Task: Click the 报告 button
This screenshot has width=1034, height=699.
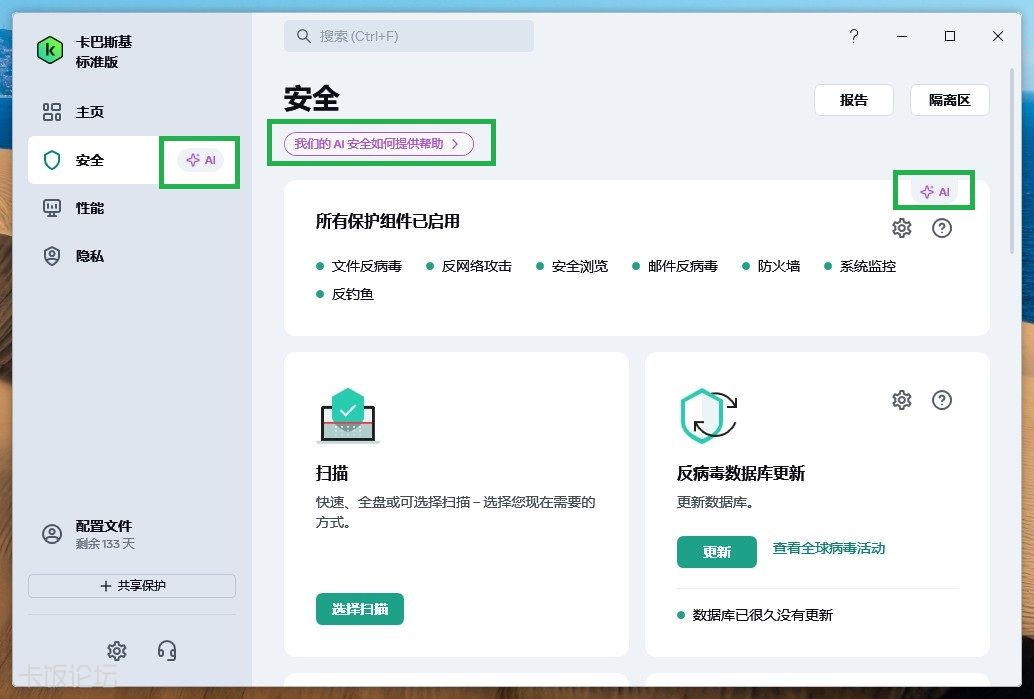Action: coord(854,100)
